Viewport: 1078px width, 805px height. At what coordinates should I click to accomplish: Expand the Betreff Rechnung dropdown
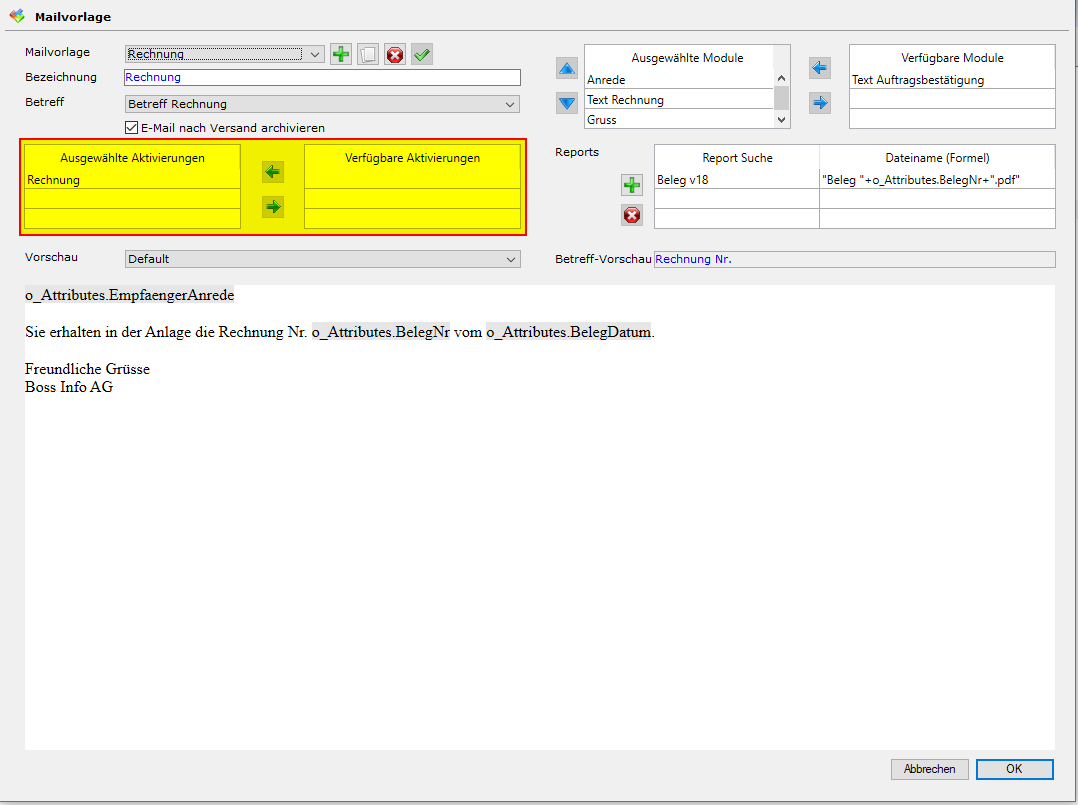[x=511, y=104]
